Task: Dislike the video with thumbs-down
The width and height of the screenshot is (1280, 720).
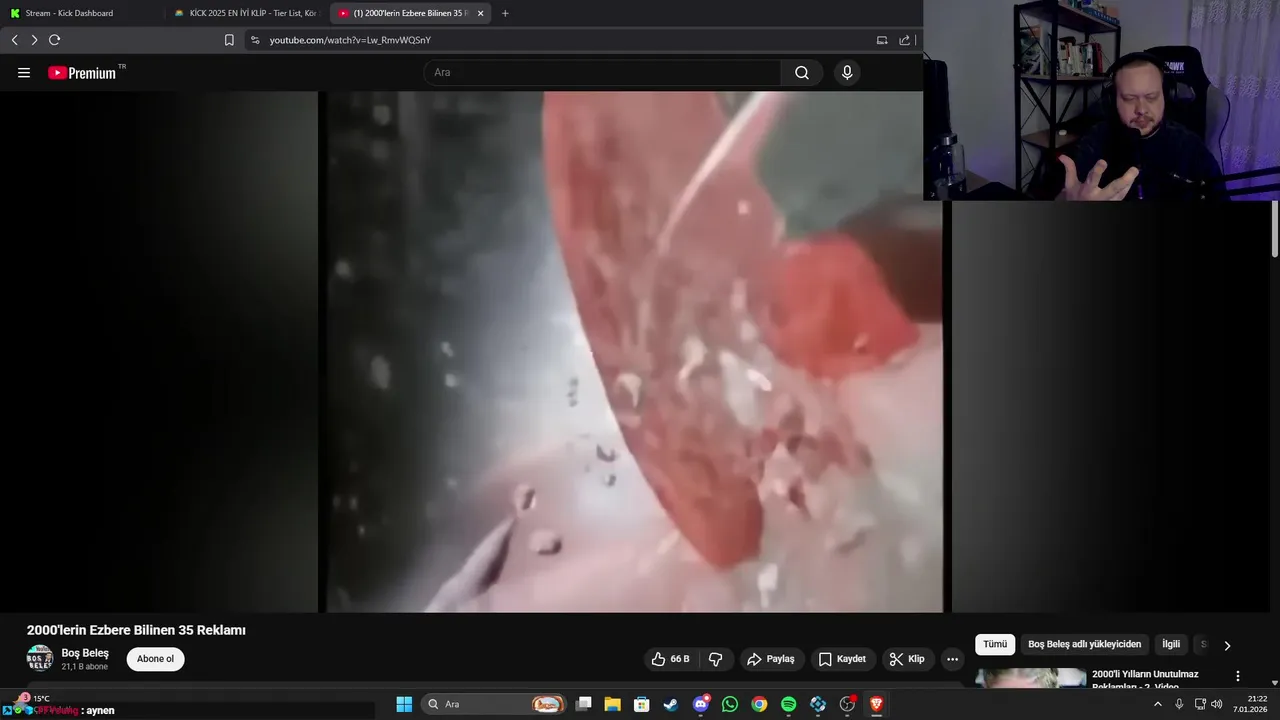Action: (x=716, y=659)
